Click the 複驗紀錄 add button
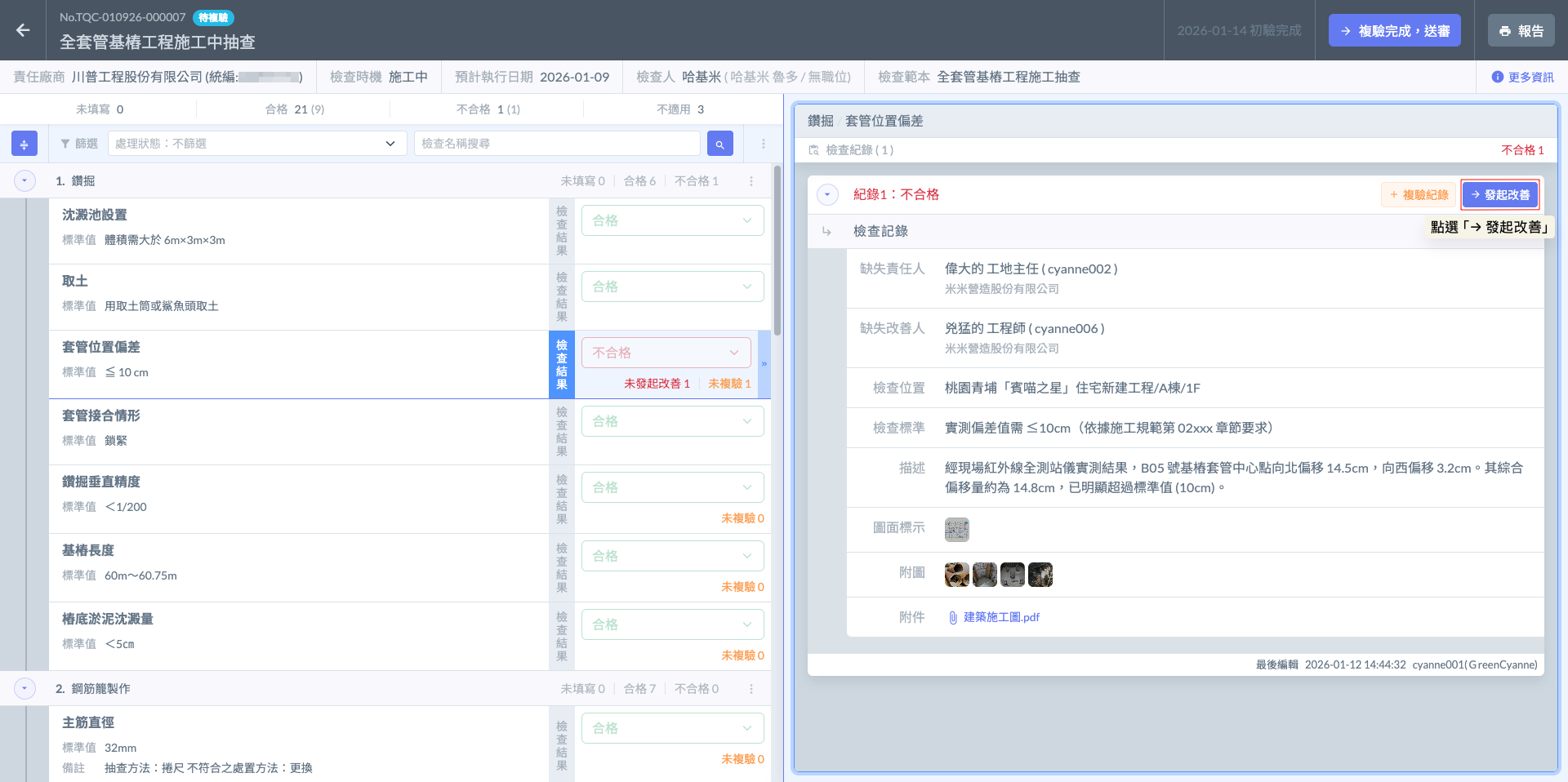Image resolution: width=1568 pixels, height=782 pixels. coord(1419,195)
